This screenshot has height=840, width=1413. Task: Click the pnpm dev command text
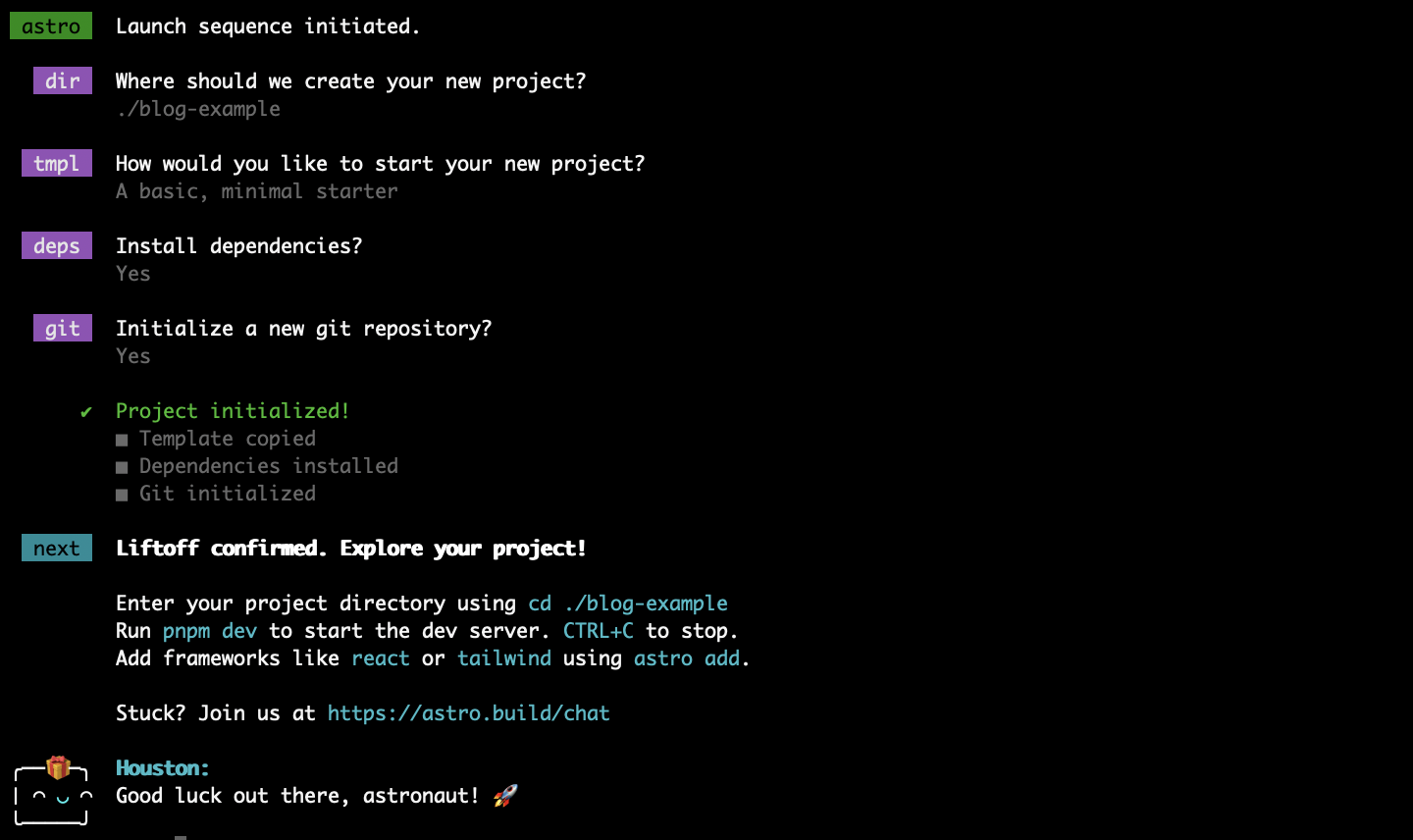(210, 631)
